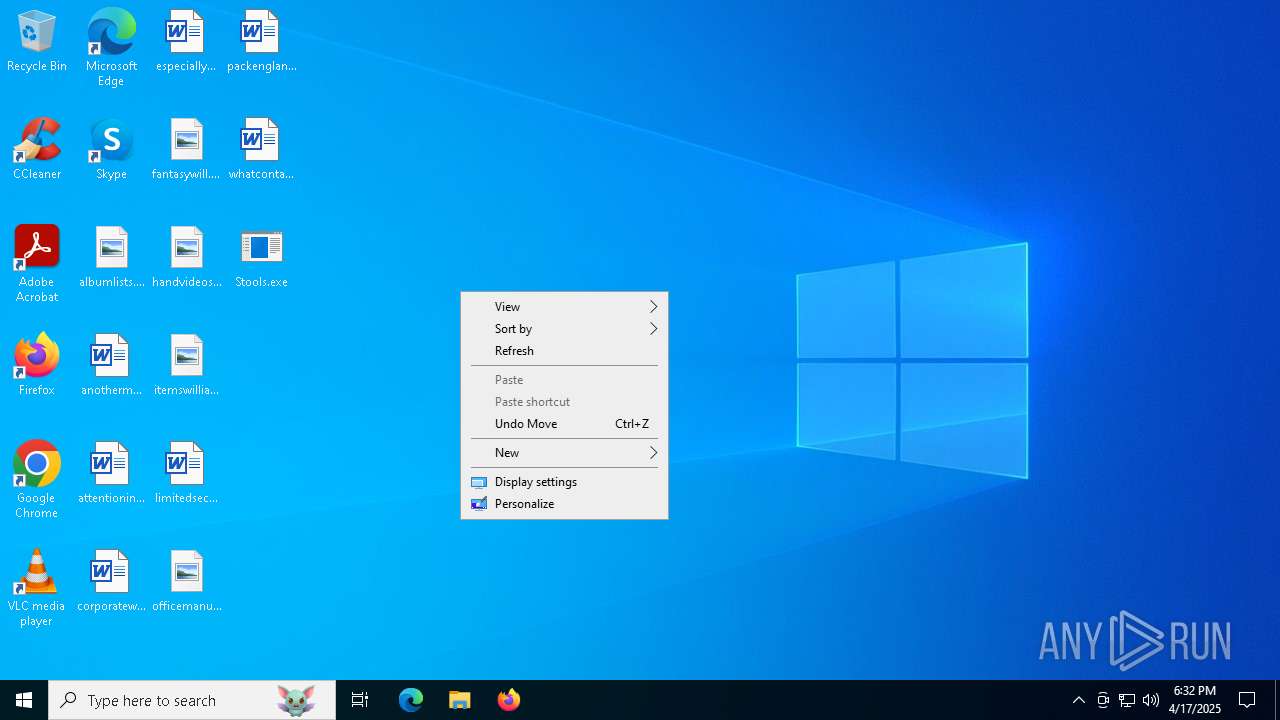Click the taskbar search box
This screenshot has height=720, width=1280.
coord(192,700)
